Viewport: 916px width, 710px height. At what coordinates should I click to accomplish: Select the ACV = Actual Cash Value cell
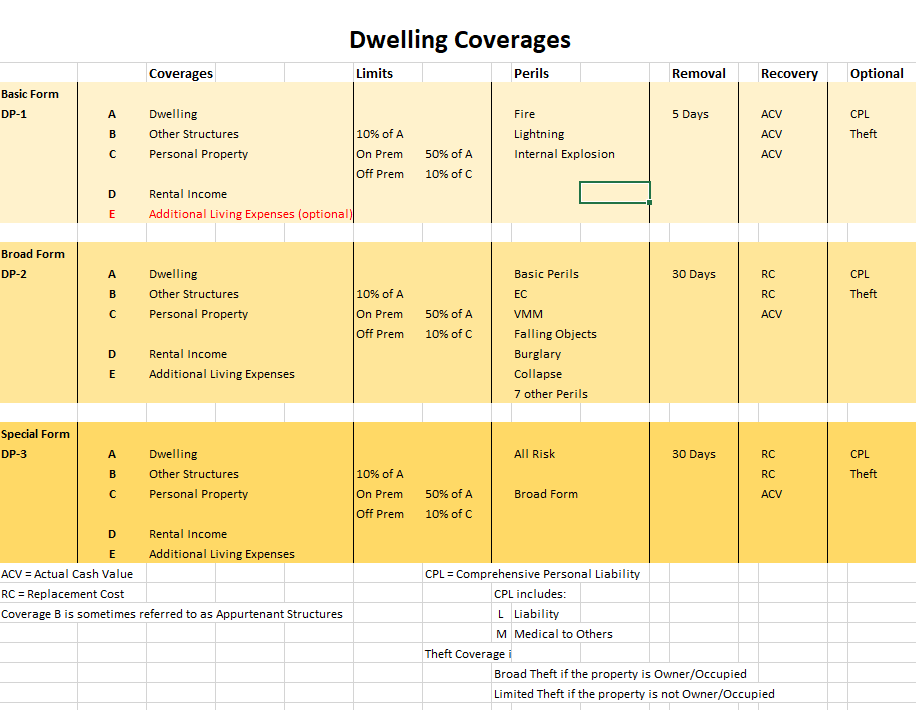[67, 574]
